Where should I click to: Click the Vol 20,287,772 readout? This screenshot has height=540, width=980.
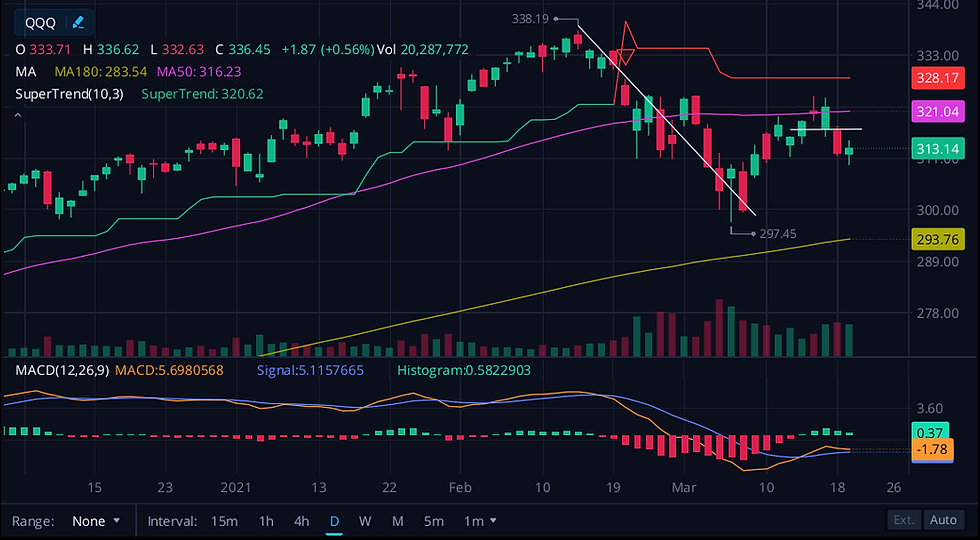pyautogui.click(x=422, y=49)
